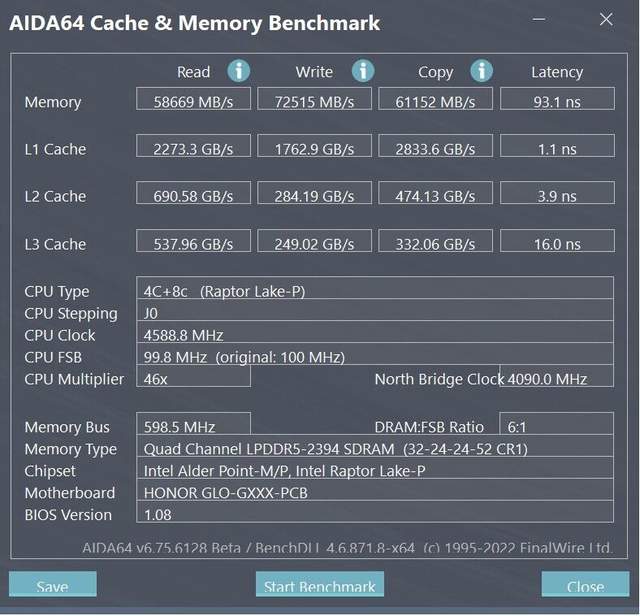Click the Close button at bottom

point(585,586)
